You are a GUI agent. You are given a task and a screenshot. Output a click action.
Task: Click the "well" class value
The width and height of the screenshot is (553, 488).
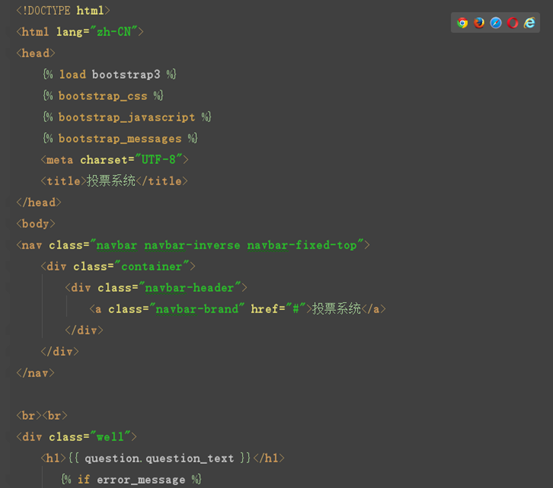point(110,437)
